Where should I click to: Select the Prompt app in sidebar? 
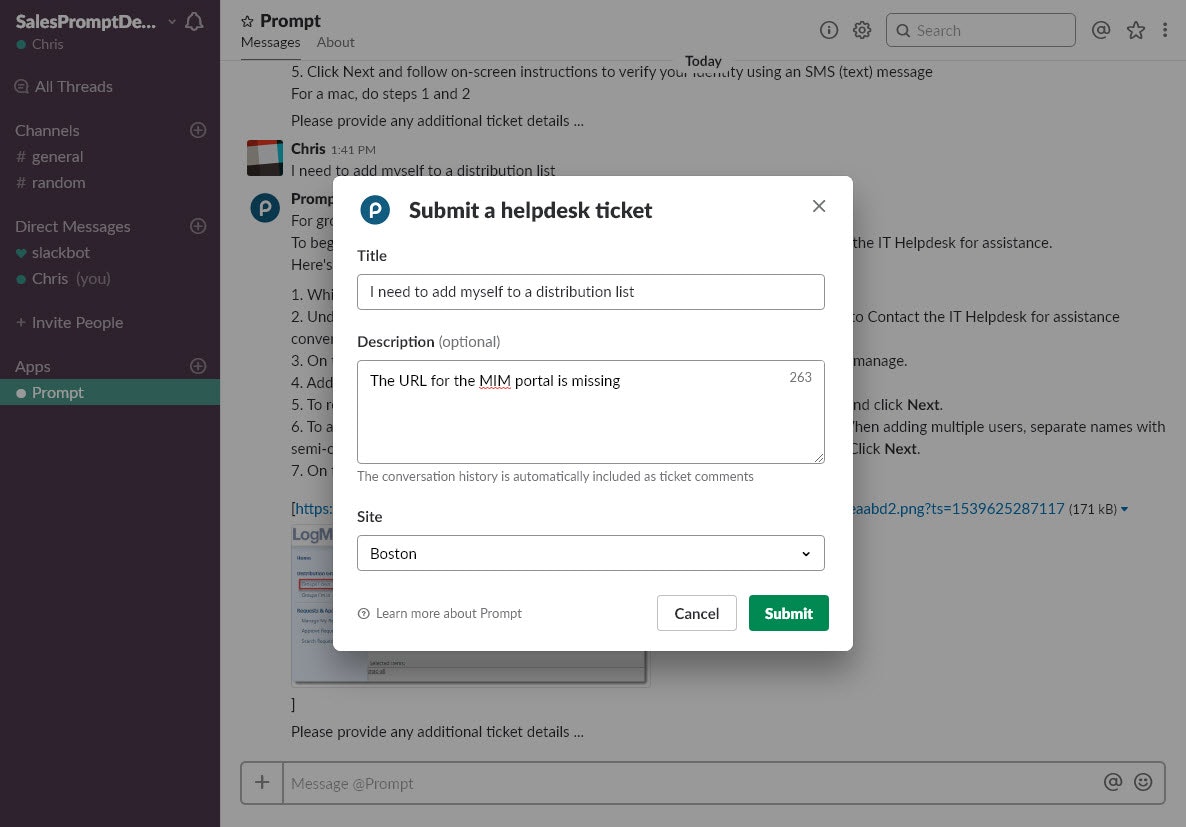110,392
